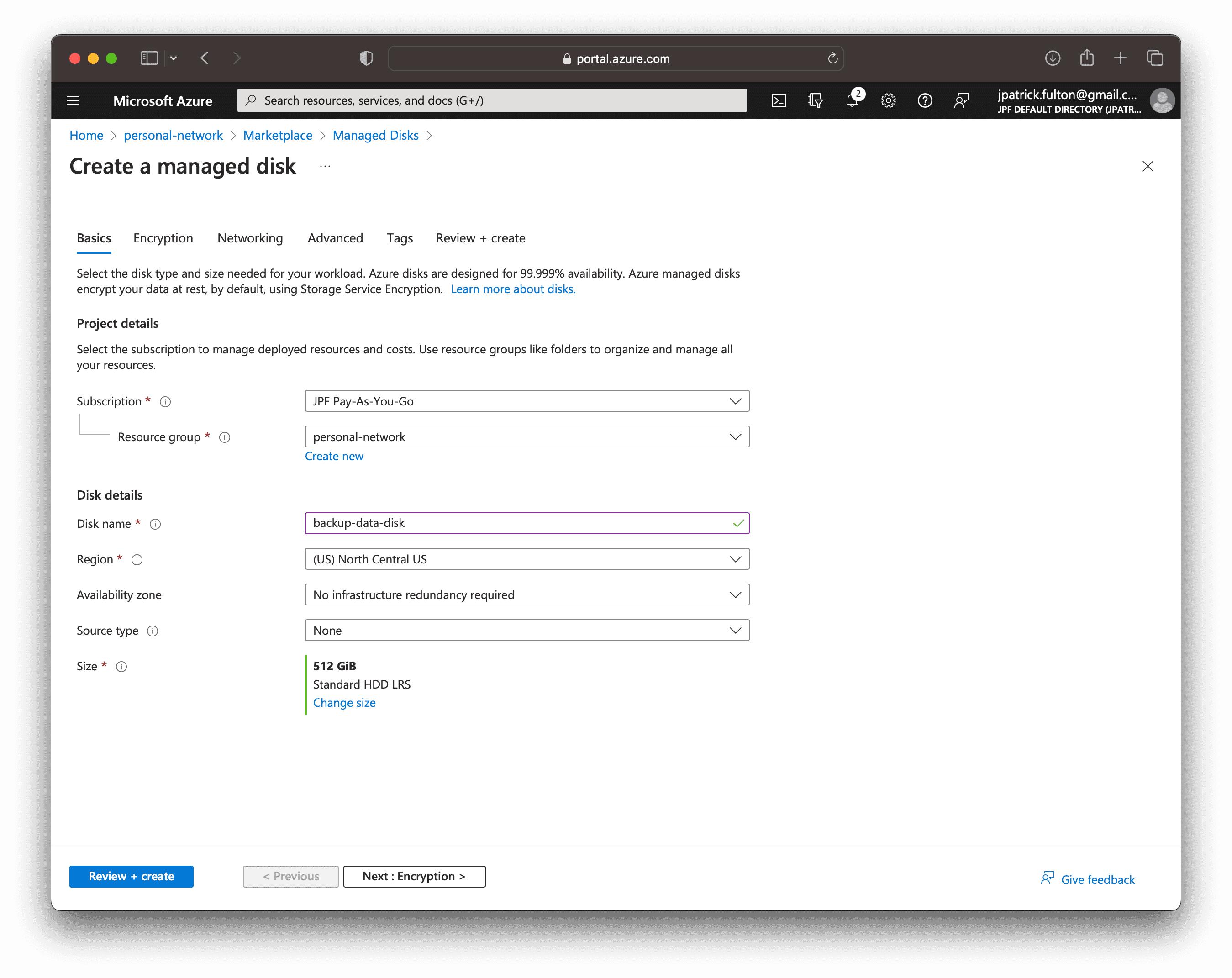
Task: Open Directories and subscriptions filter icon
Action: pos(815,100)
